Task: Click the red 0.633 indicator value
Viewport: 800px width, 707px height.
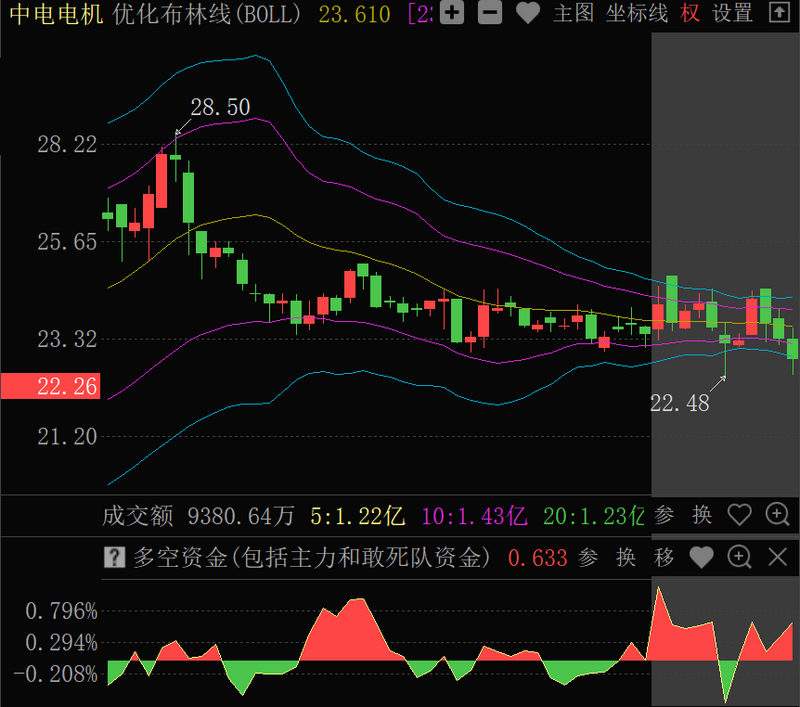Action: click(538, 558)
